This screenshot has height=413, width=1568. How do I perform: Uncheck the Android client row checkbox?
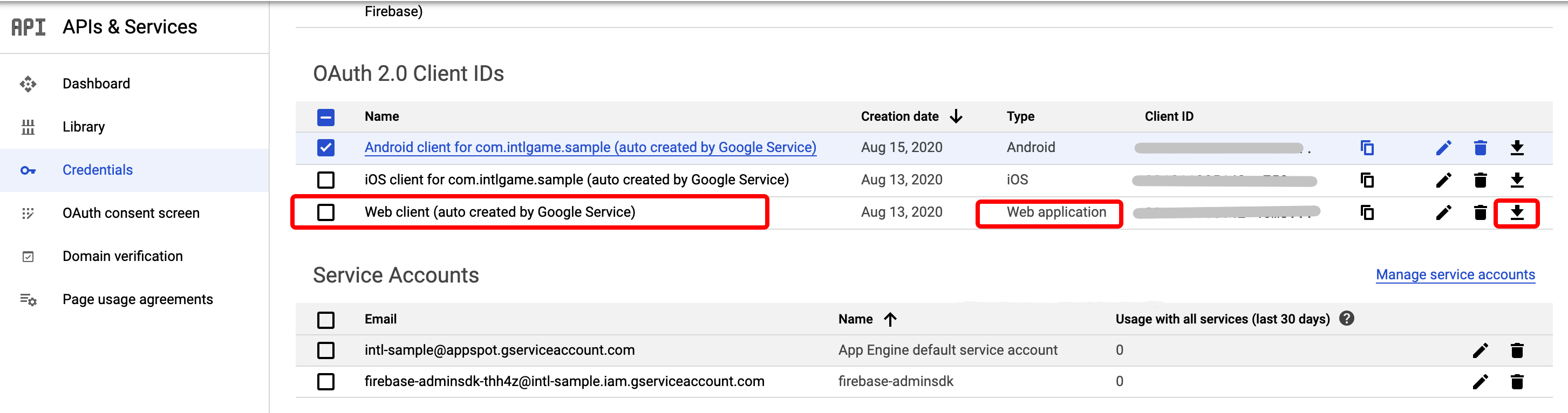(326, 148)
